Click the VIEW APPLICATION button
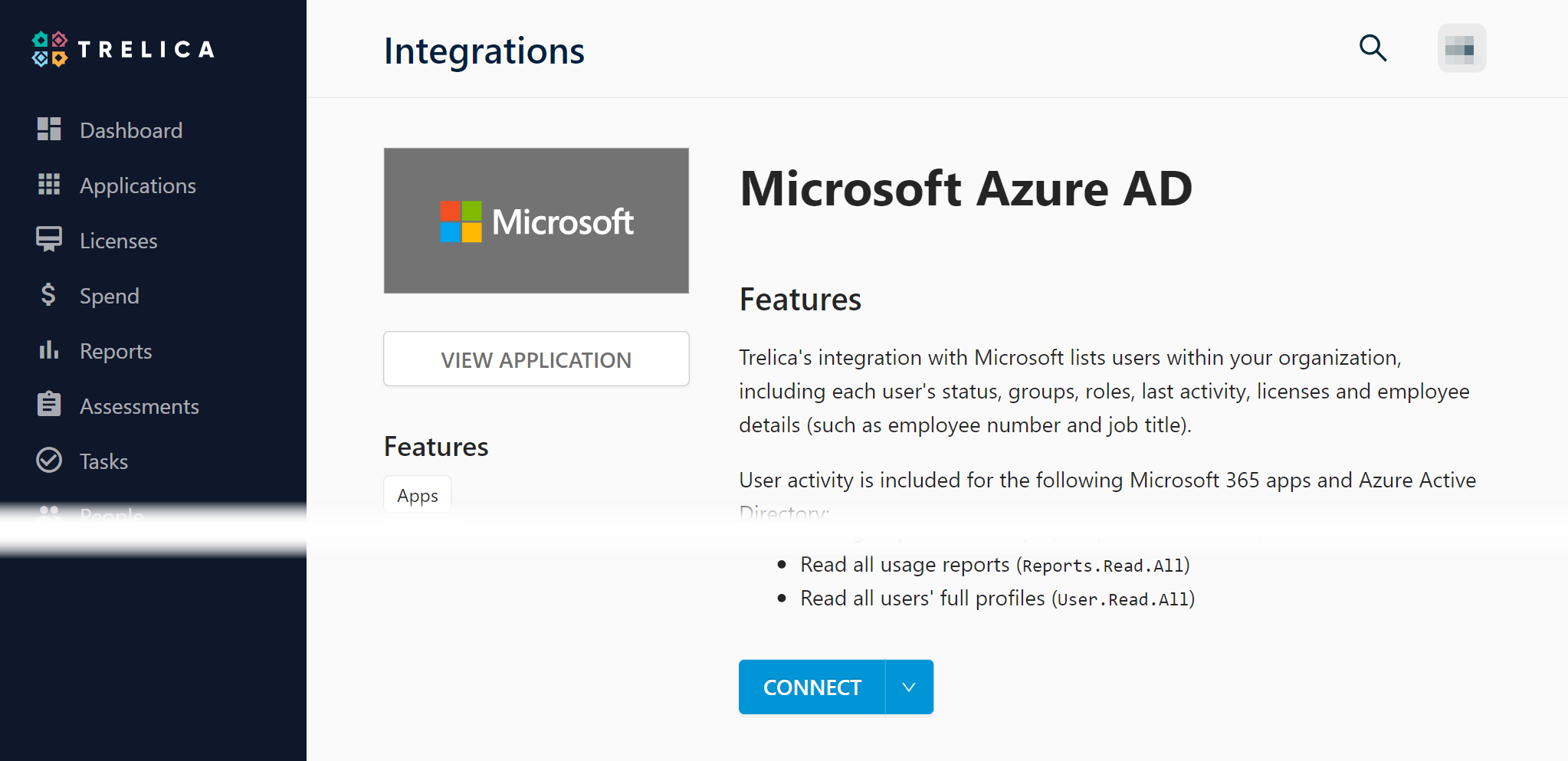 coord(536,359)
